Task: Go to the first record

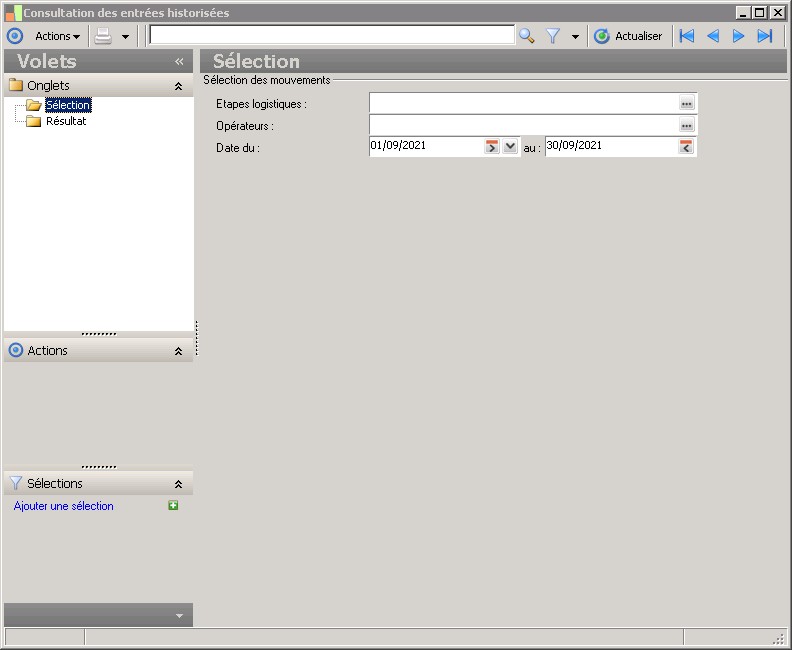Action: [687, 36]
